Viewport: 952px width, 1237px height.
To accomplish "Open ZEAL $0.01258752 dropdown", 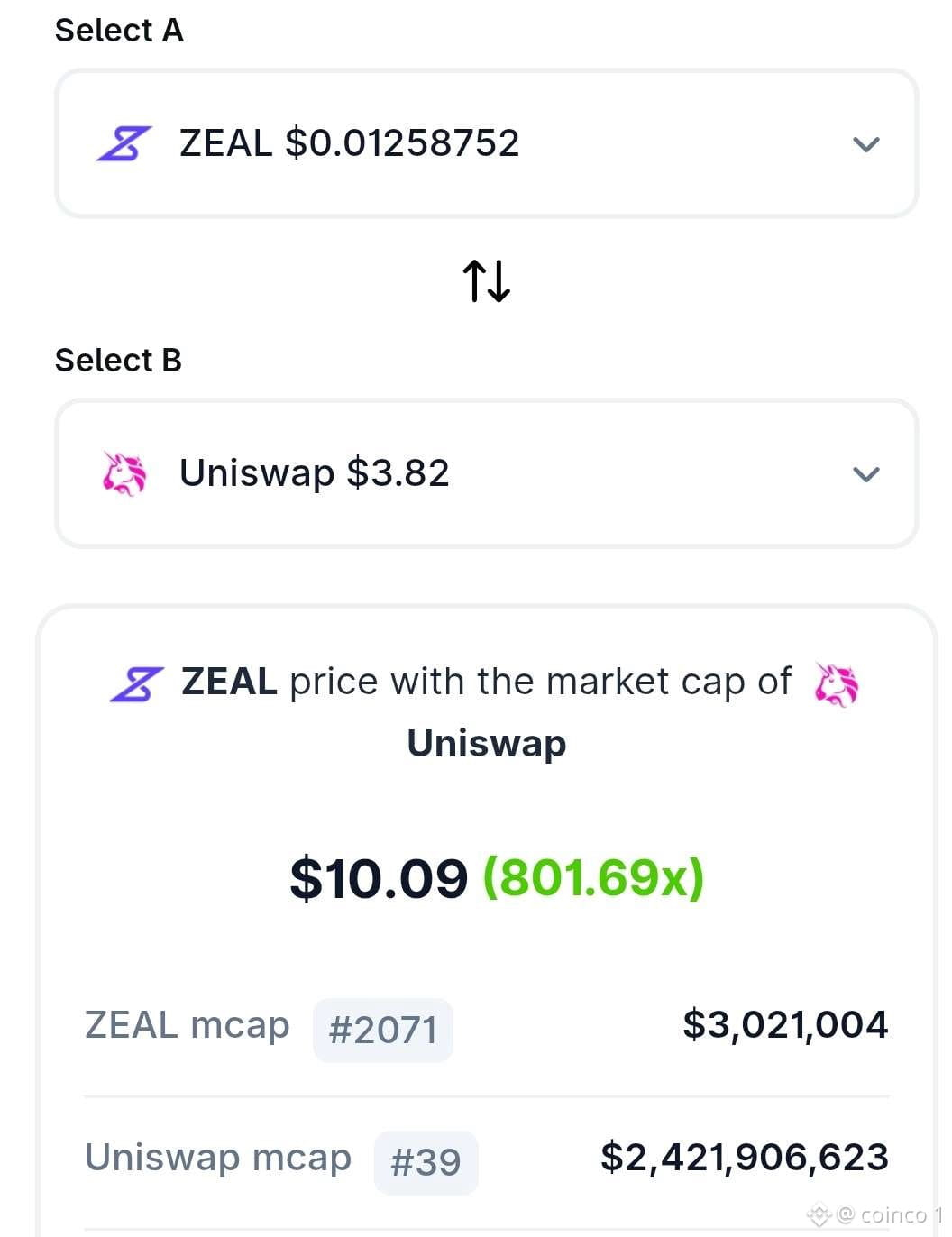I will click(x=487, y=143).
